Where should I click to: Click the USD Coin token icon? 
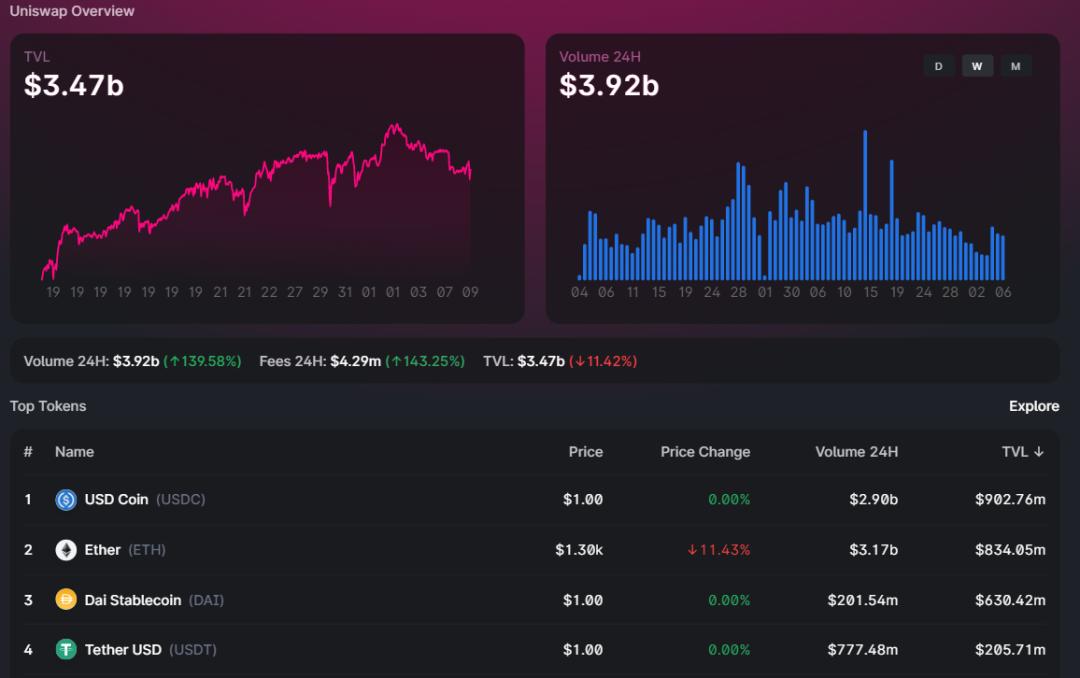click(66, 500)
